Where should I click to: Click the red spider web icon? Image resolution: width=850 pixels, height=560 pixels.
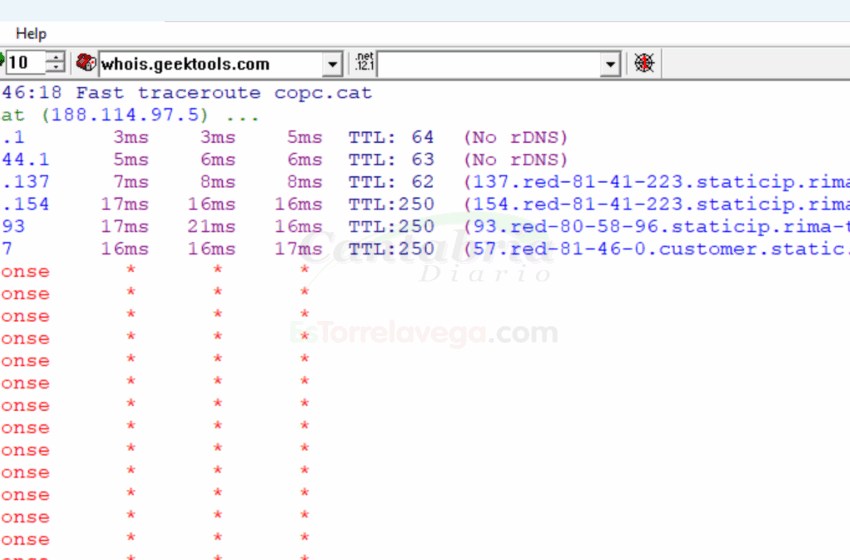pos(645,63)
